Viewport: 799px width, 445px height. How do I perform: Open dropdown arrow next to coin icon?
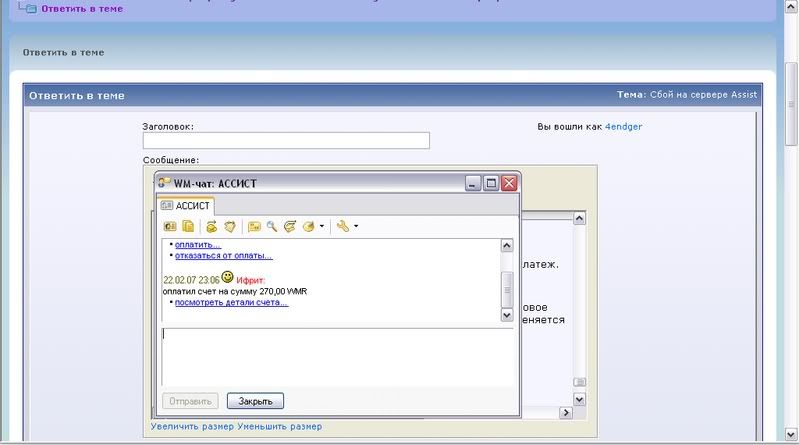[x=322, y=226]
